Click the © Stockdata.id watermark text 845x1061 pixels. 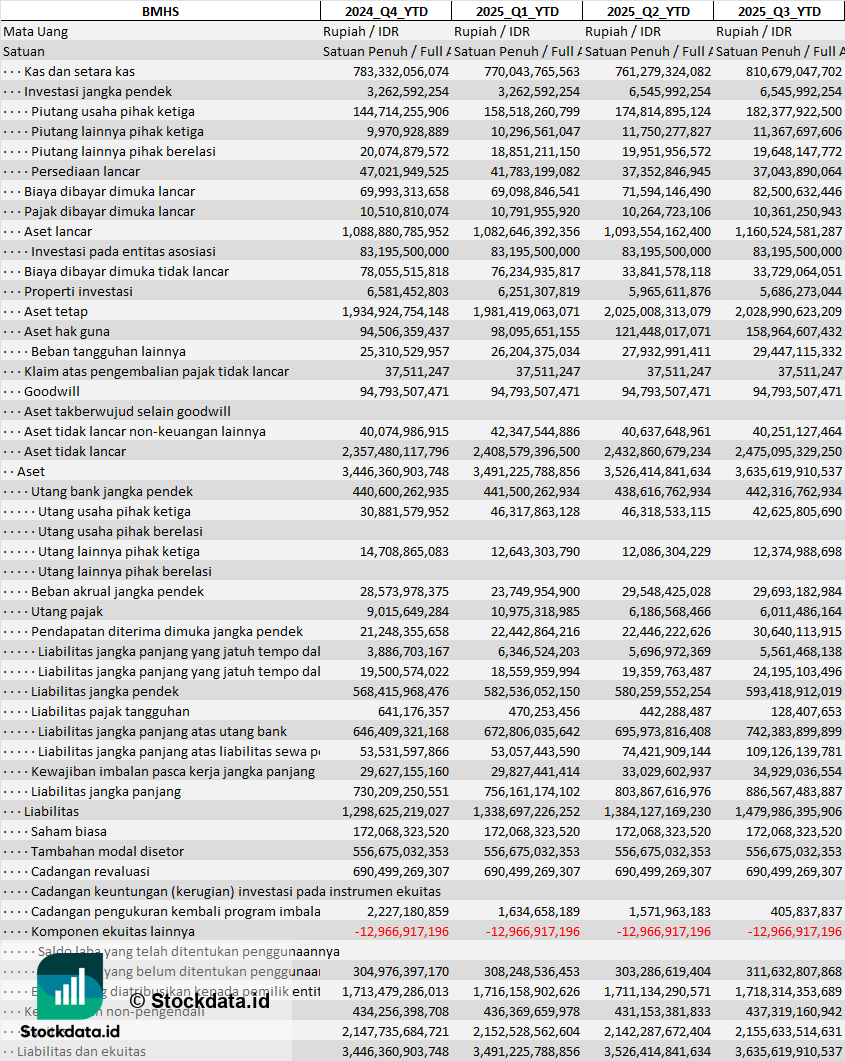tap(199, 1000)
